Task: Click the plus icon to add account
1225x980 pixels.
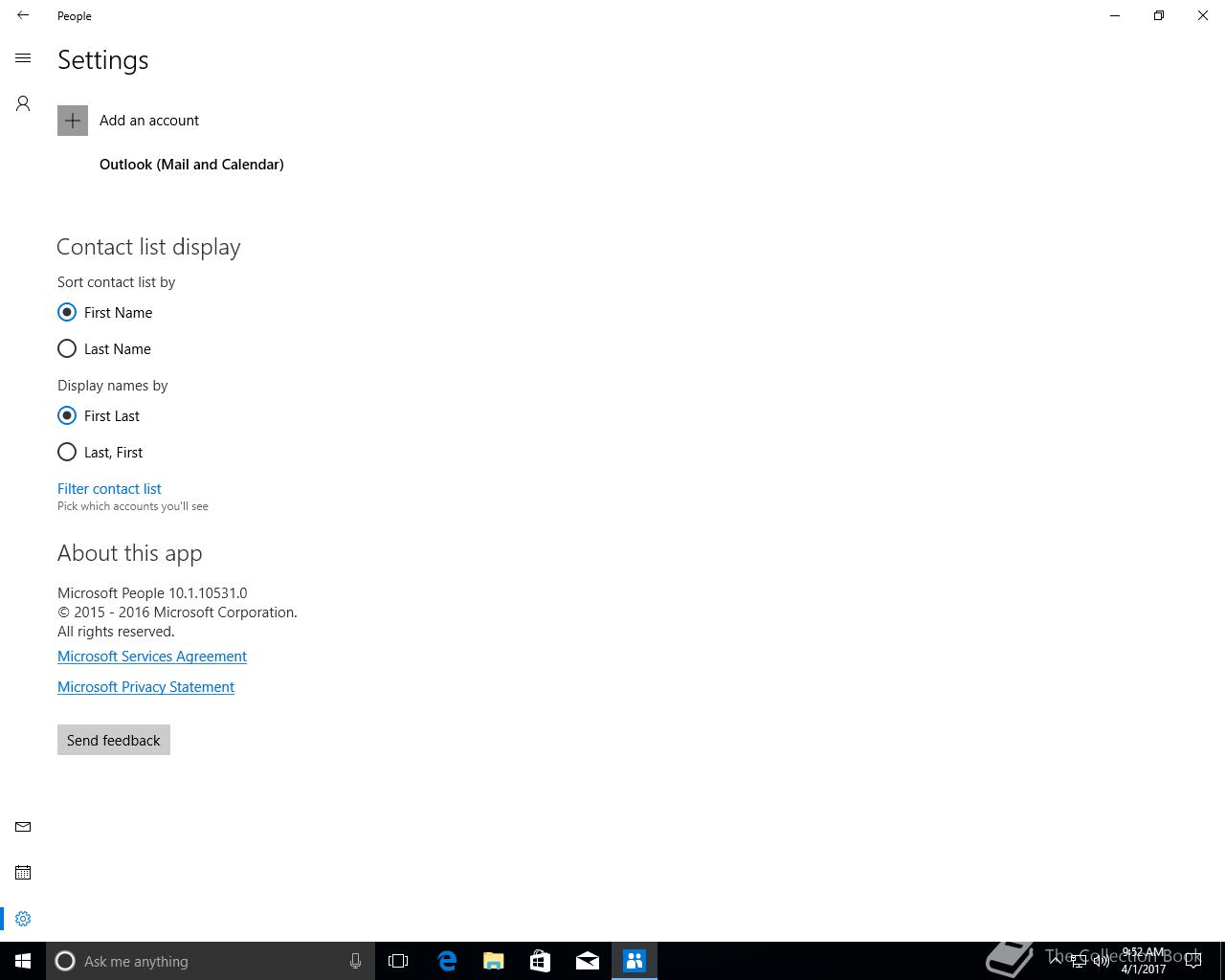Action: 73,121
